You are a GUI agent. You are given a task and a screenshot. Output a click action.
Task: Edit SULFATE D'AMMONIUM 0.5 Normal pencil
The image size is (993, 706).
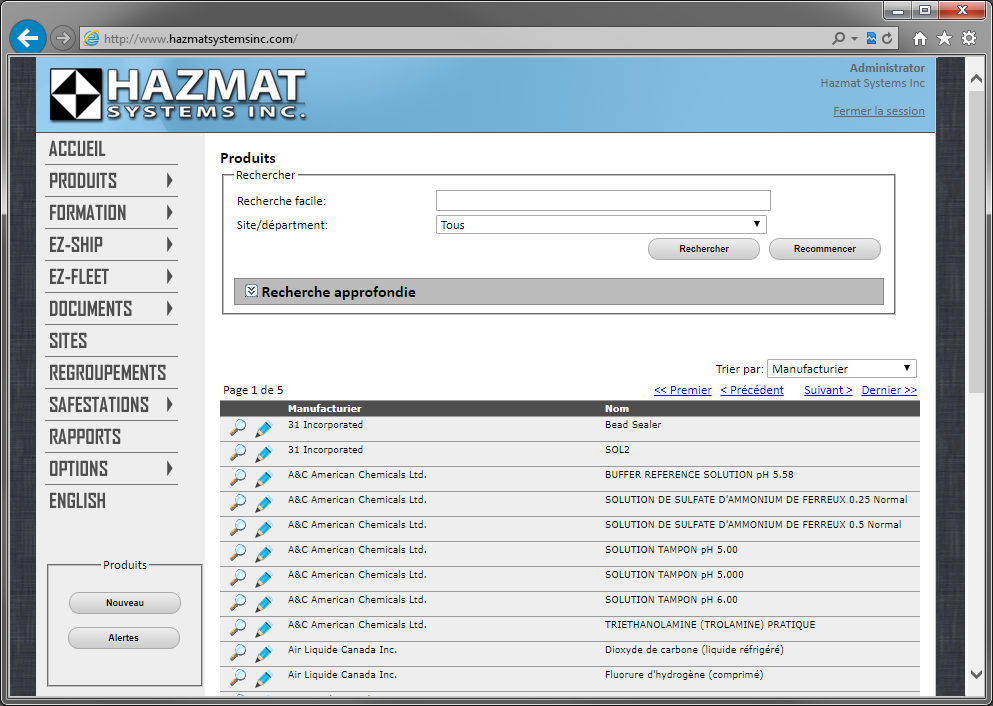pos(263,529)
